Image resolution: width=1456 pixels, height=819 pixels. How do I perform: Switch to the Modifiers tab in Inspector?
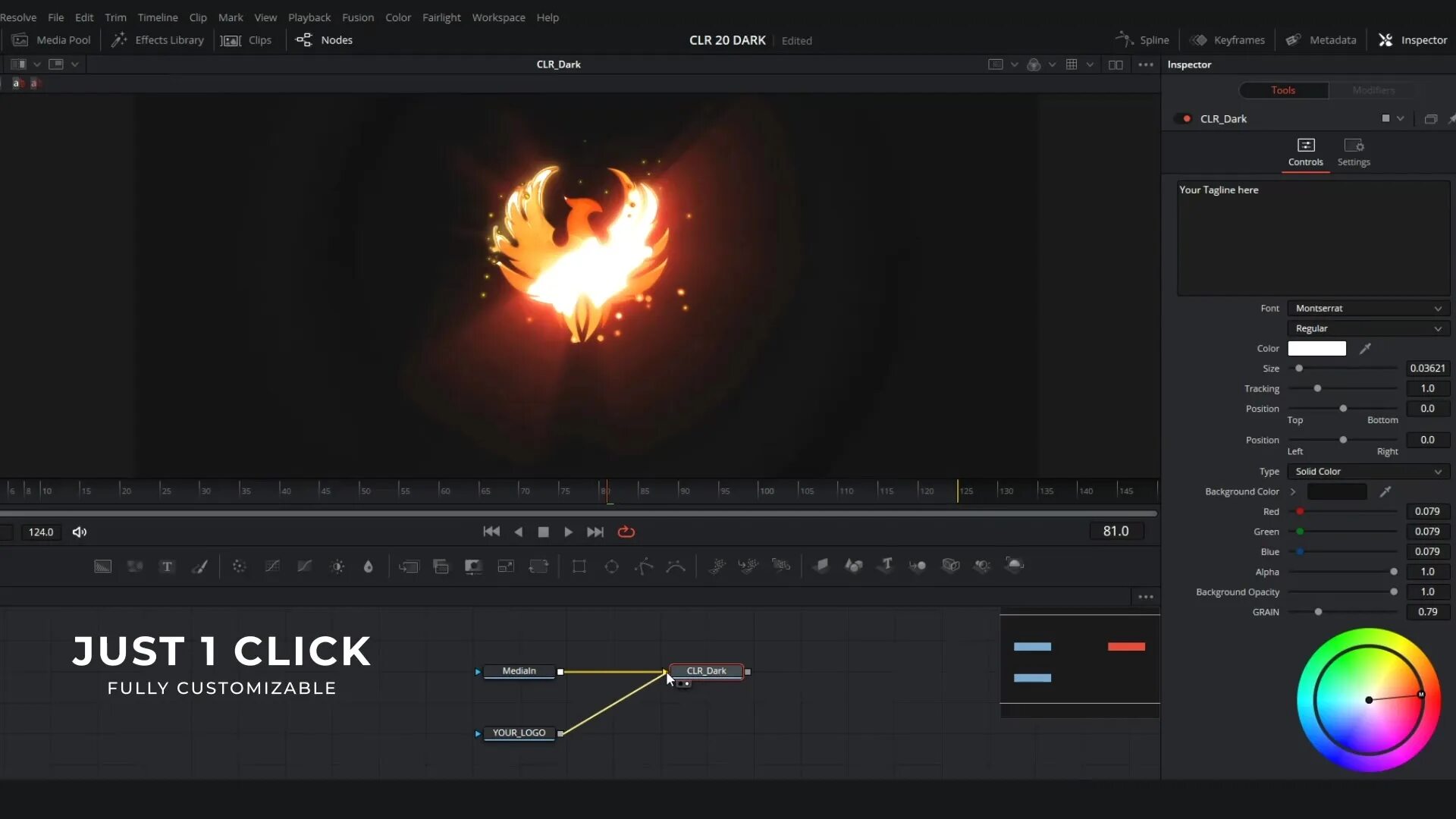[1373, 89]
